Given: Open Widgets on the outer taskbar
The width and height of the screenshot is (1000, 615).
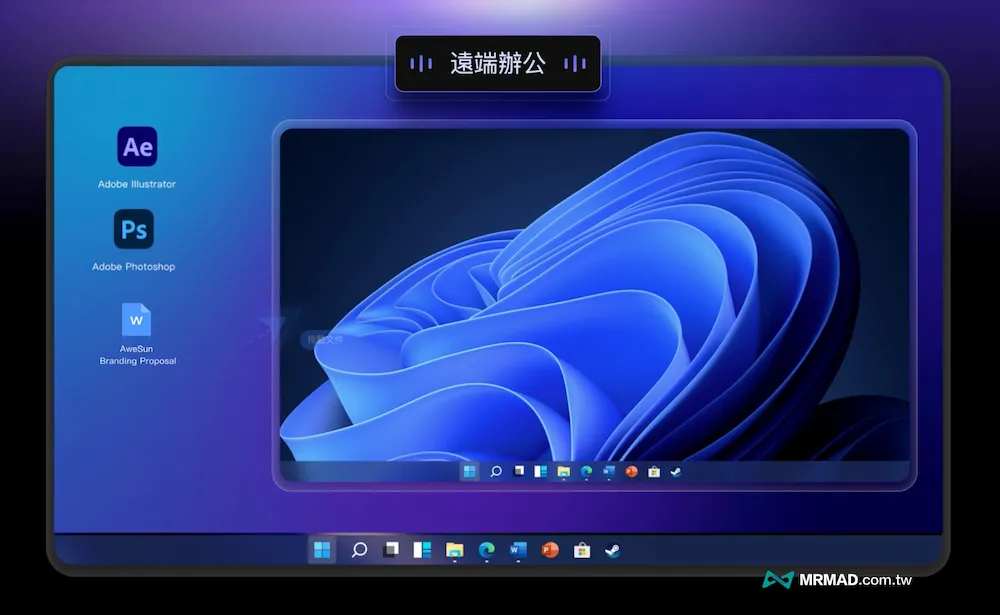Looking at the screenshot, I should coord(422,549).
